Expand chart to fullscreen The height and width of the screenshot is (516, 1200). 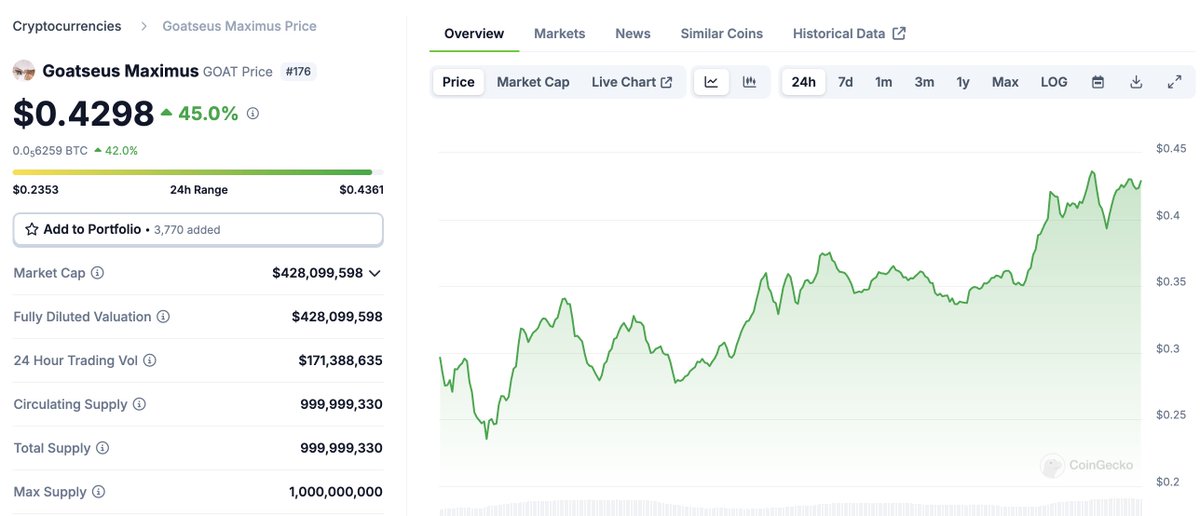click(1175, 82)
